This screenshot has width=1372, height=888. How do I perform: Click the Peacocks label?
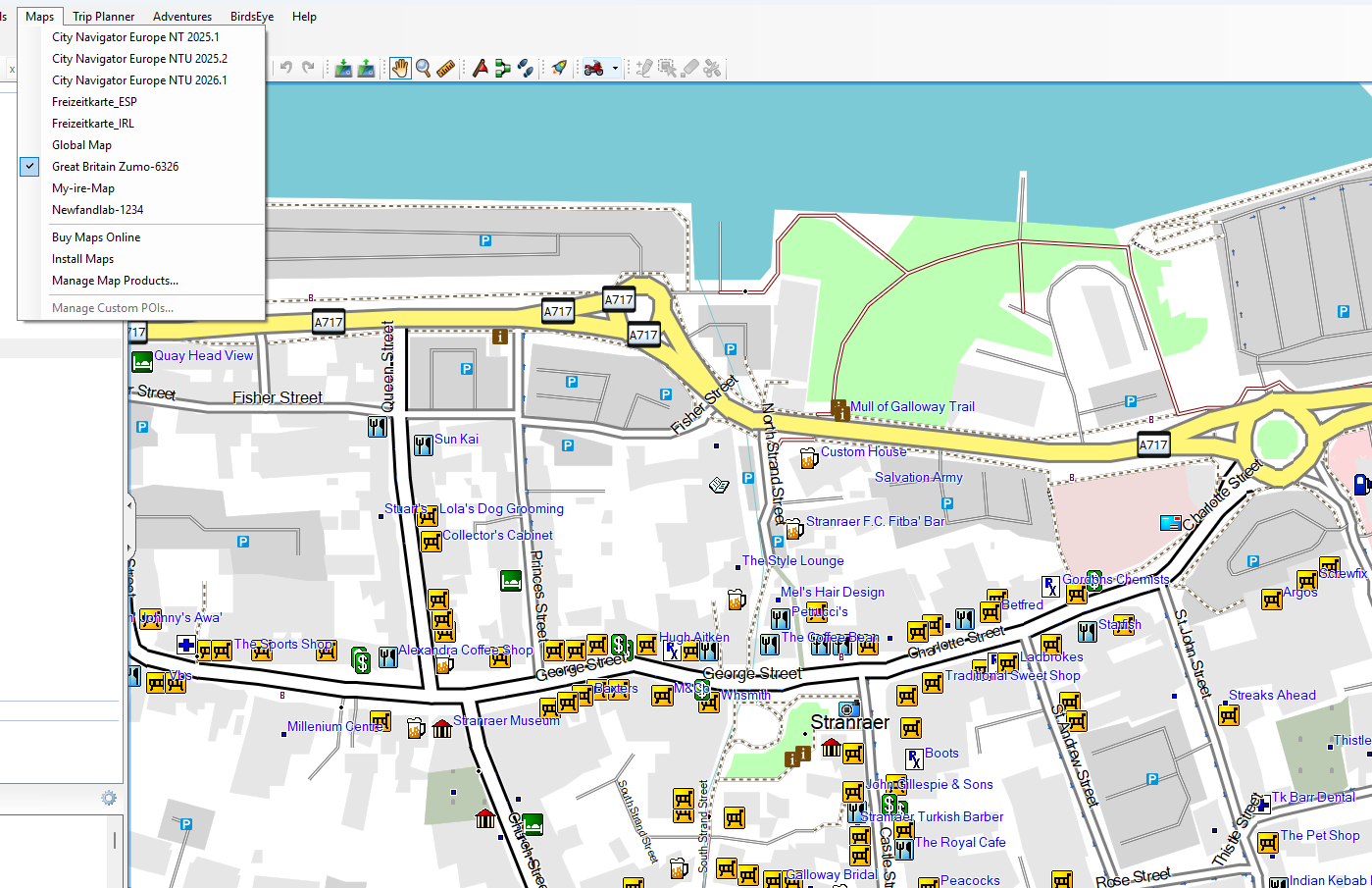pyautogui.click(x=970, y=880)
